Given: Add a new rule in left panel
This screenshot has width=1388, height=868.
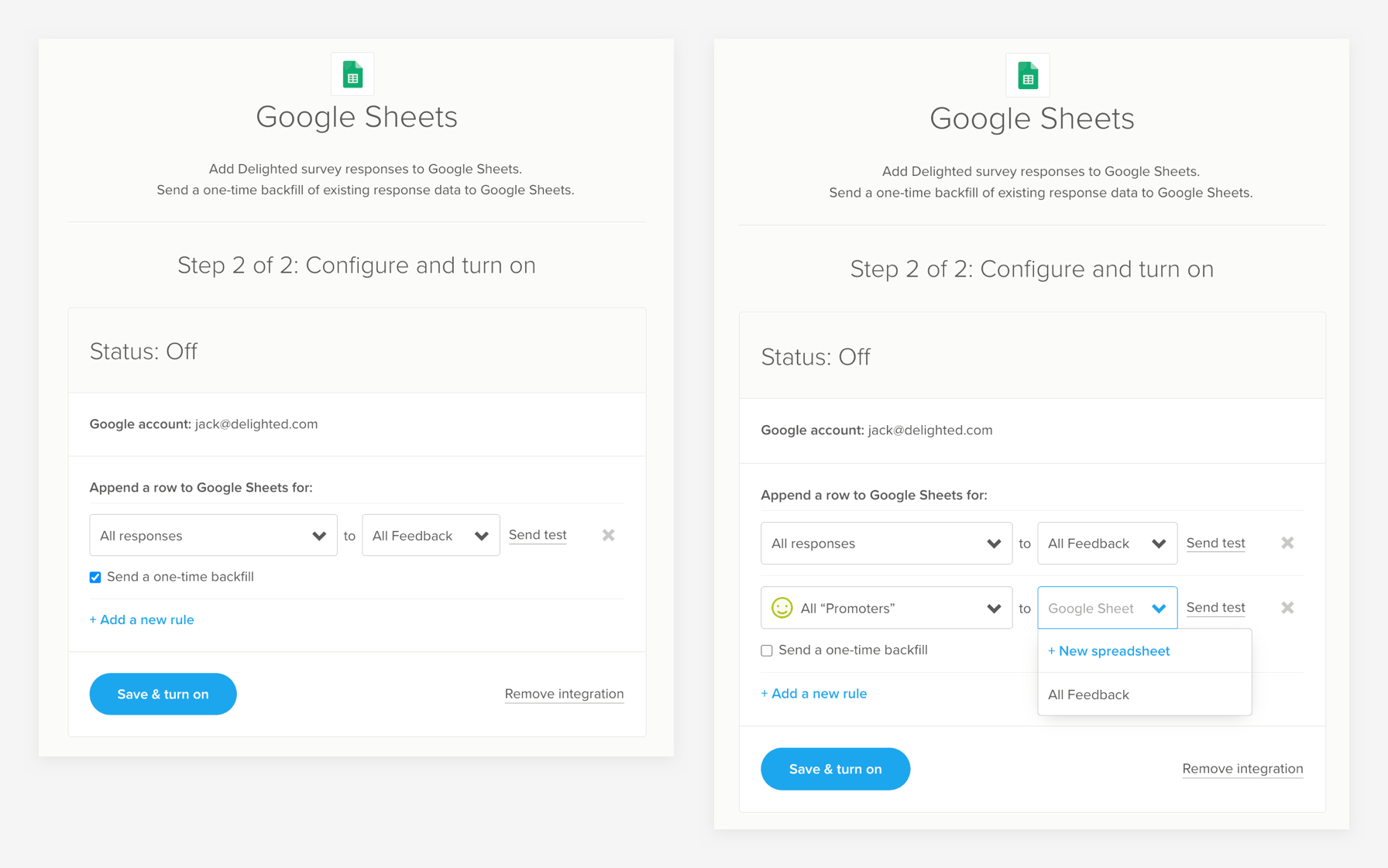Looking at the screenshot, I should [x=142, y=619].
